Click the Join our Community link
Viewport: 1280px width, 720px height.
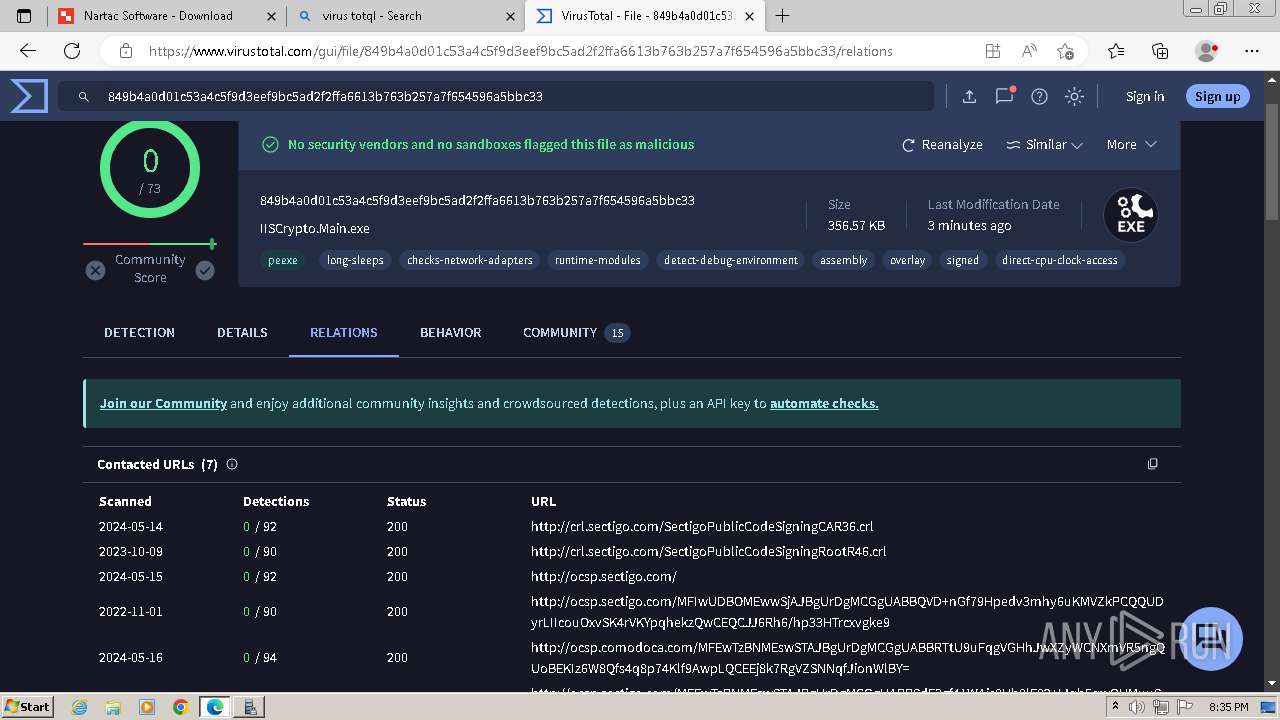pyautogui.click(x=163, y=403)
